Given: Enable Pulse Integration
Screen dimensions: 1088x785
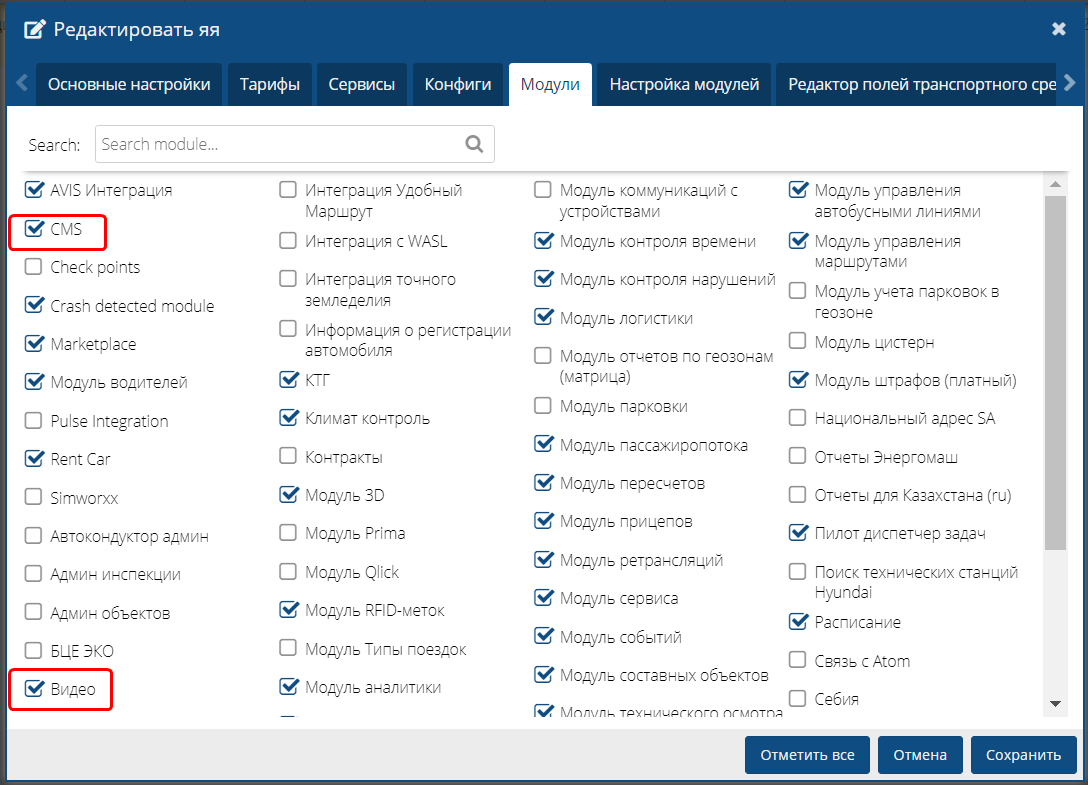Looking at the screenshot, I should click(x=33, y=421).
